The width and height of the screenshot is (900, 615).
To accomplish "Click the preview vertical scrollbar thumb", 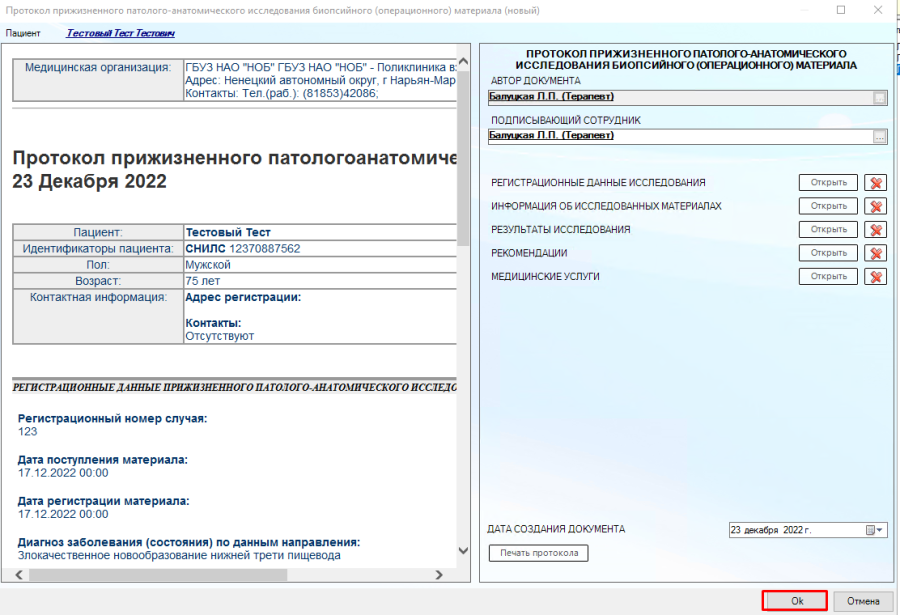I will pyautogui.click(x=463, y=159).
